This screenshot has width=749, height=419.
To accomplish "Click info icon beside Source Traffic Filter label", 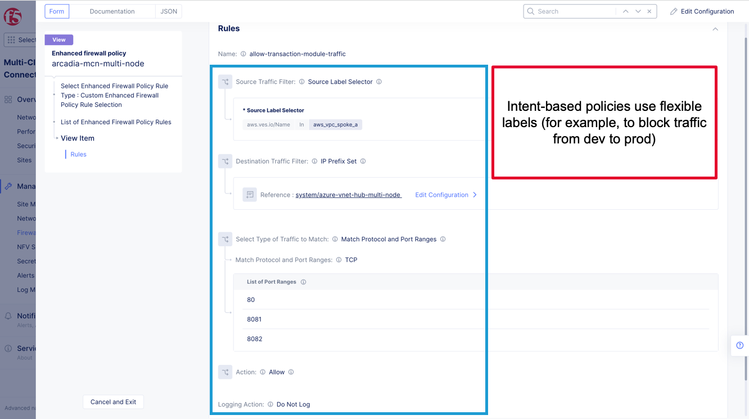I will click(x=302, y=82).
